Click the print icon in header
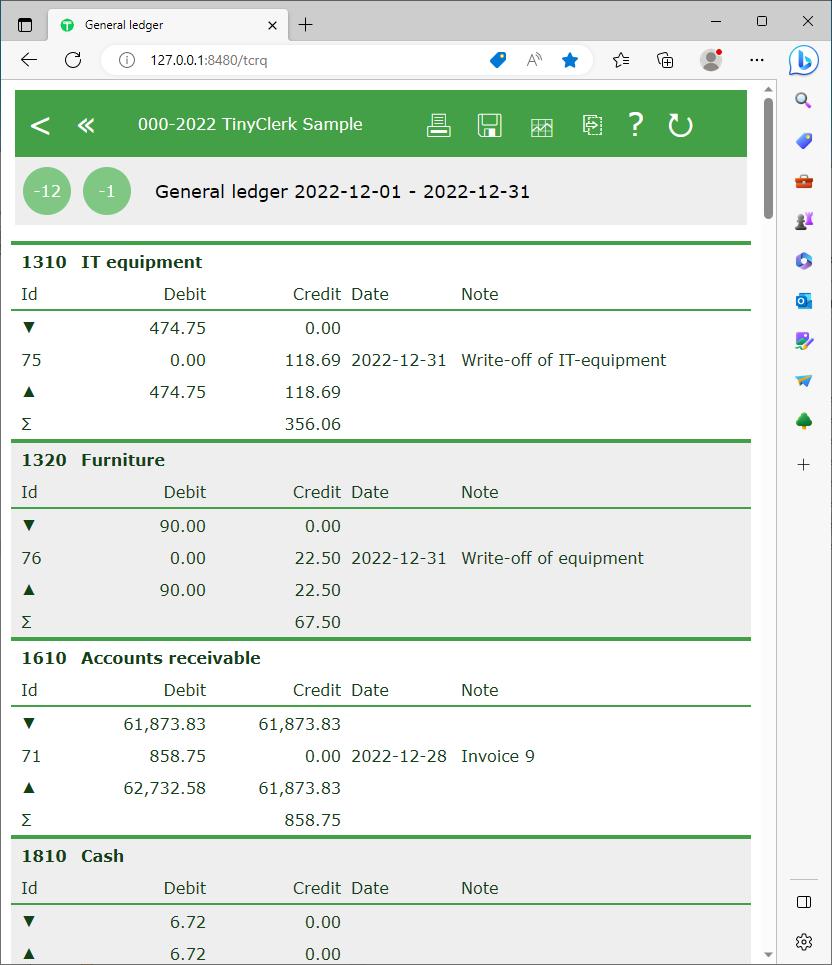Screen dimensions: 832x965 click(438, 125)
